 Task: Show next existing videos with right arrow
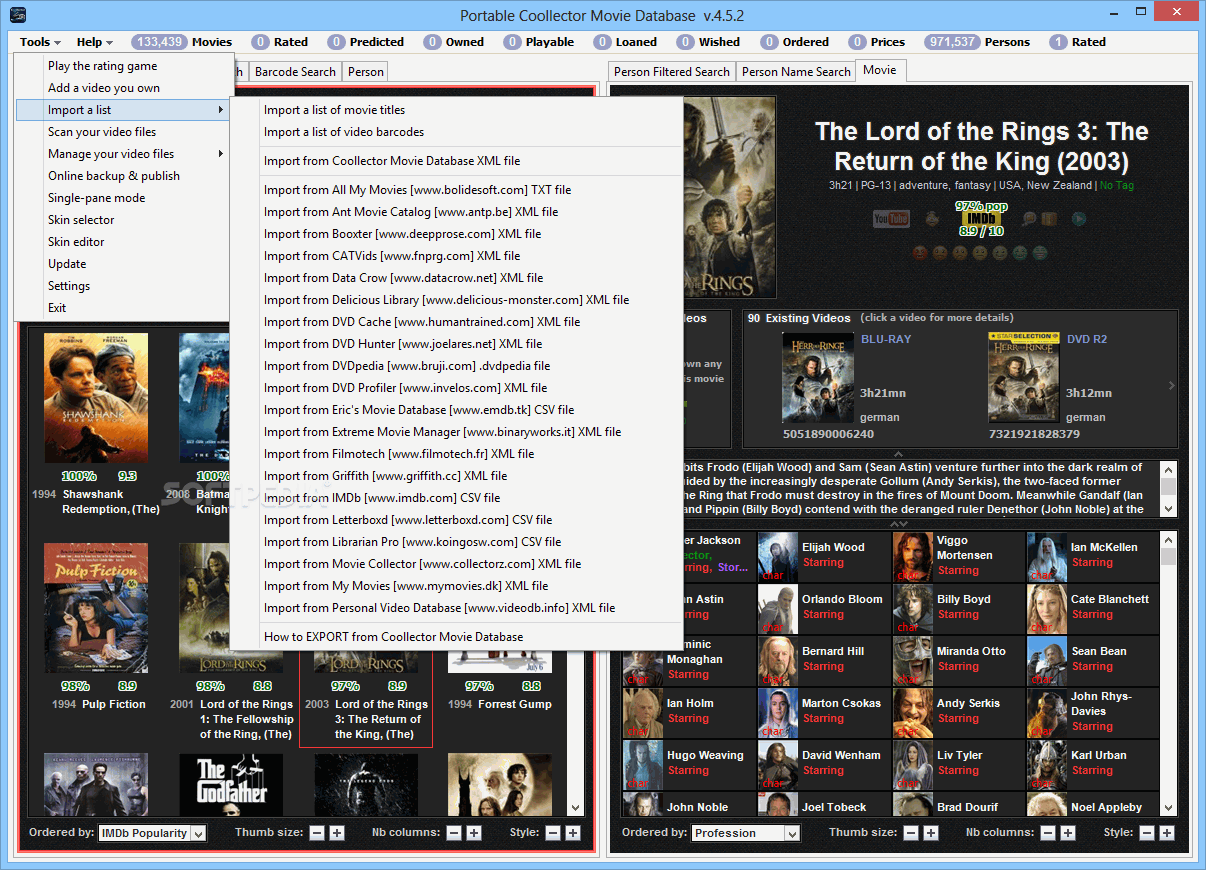point(1172,385)
